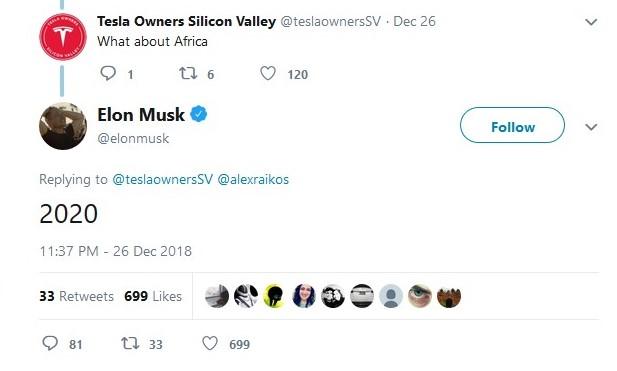Open Tesla Owners Silicon Valley avatar
Viewport: 617px width, 371px height.
click(63, 37)
